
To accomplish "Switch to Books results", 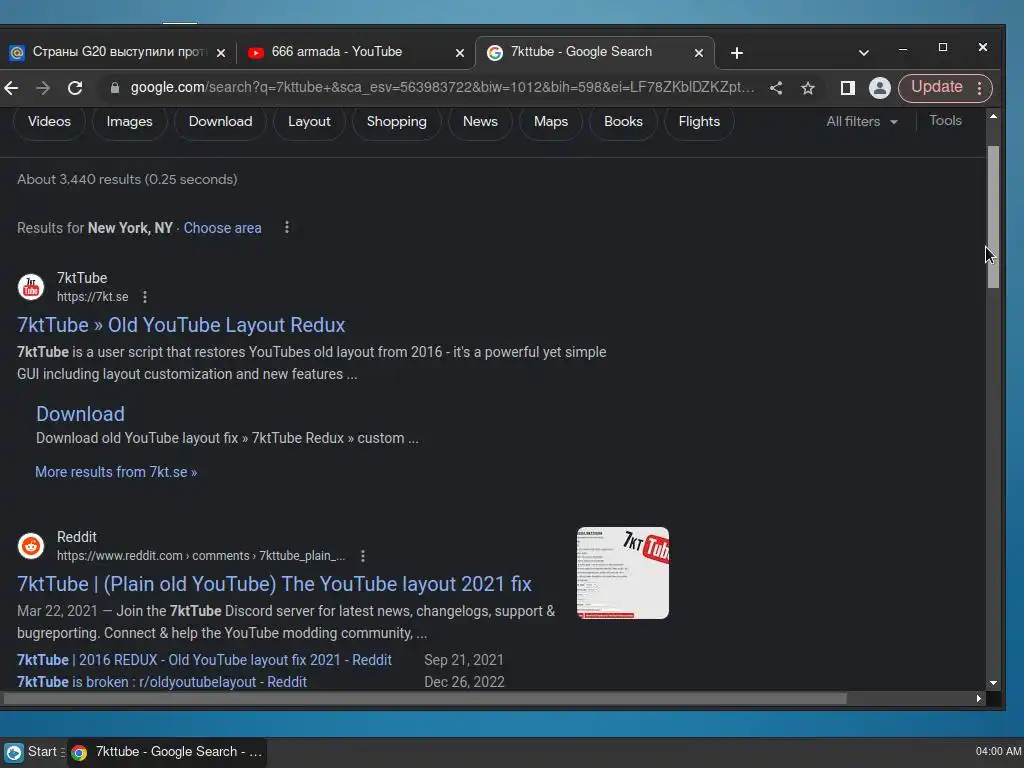I will 623,121.
